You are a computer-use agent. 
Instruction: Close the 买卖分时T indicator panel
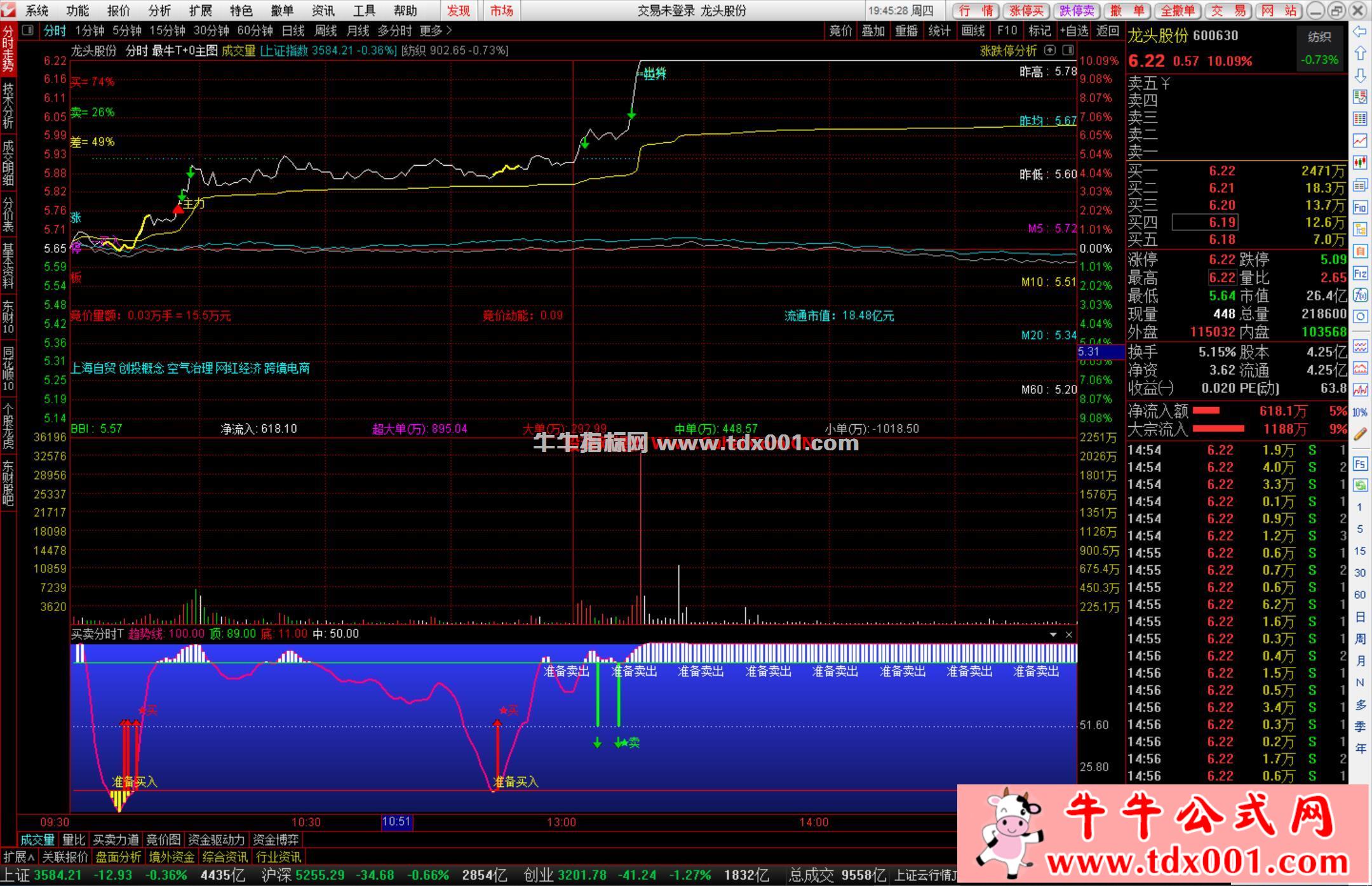pos(1069,634)
